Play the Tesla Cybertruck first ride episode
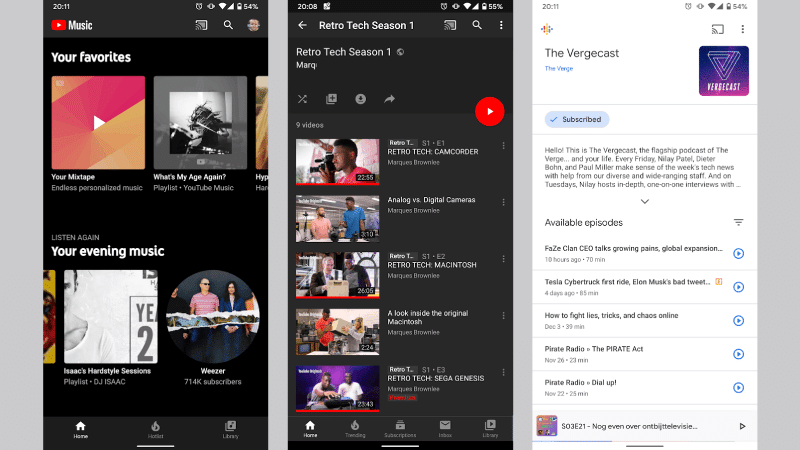Image resolution: width=800 pixels, height=450 pixels. 738,287
